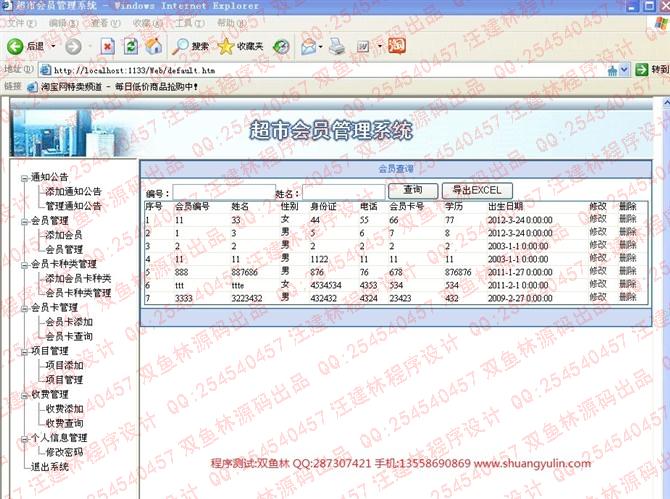The height and width of the screenshot is (499, 670).
Task: Click birth date 2009-2-27 0:00:00
Action: pos(520,298)
